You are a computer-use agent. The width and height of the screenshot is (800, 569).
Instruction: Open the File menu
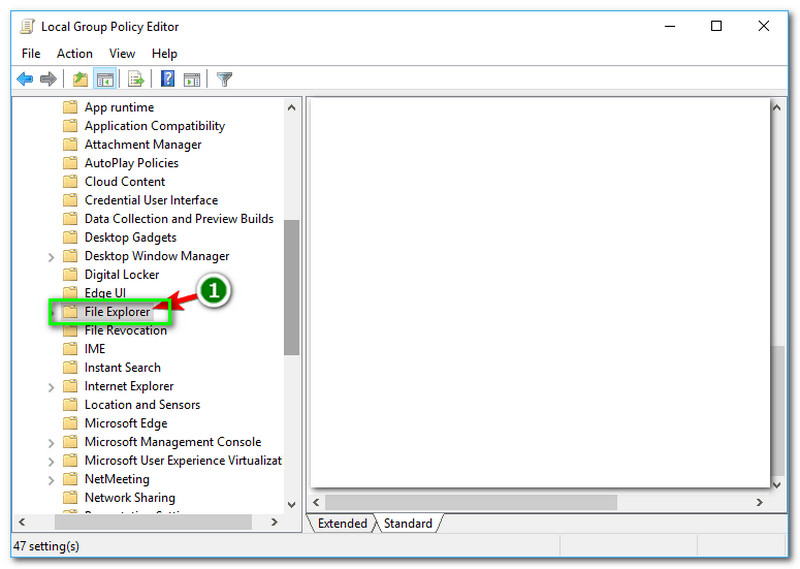pyautogui.click(x=31, y=53)
